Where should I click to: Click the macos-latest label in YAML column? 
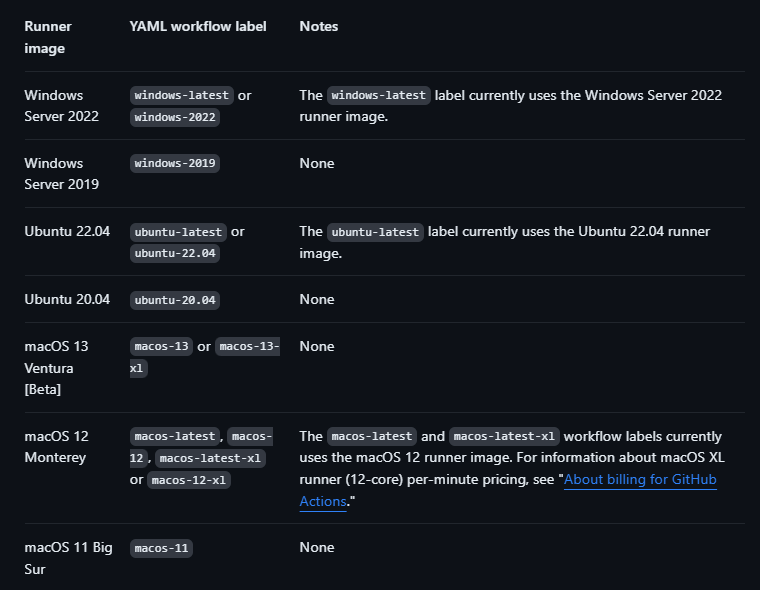point(175,436)
